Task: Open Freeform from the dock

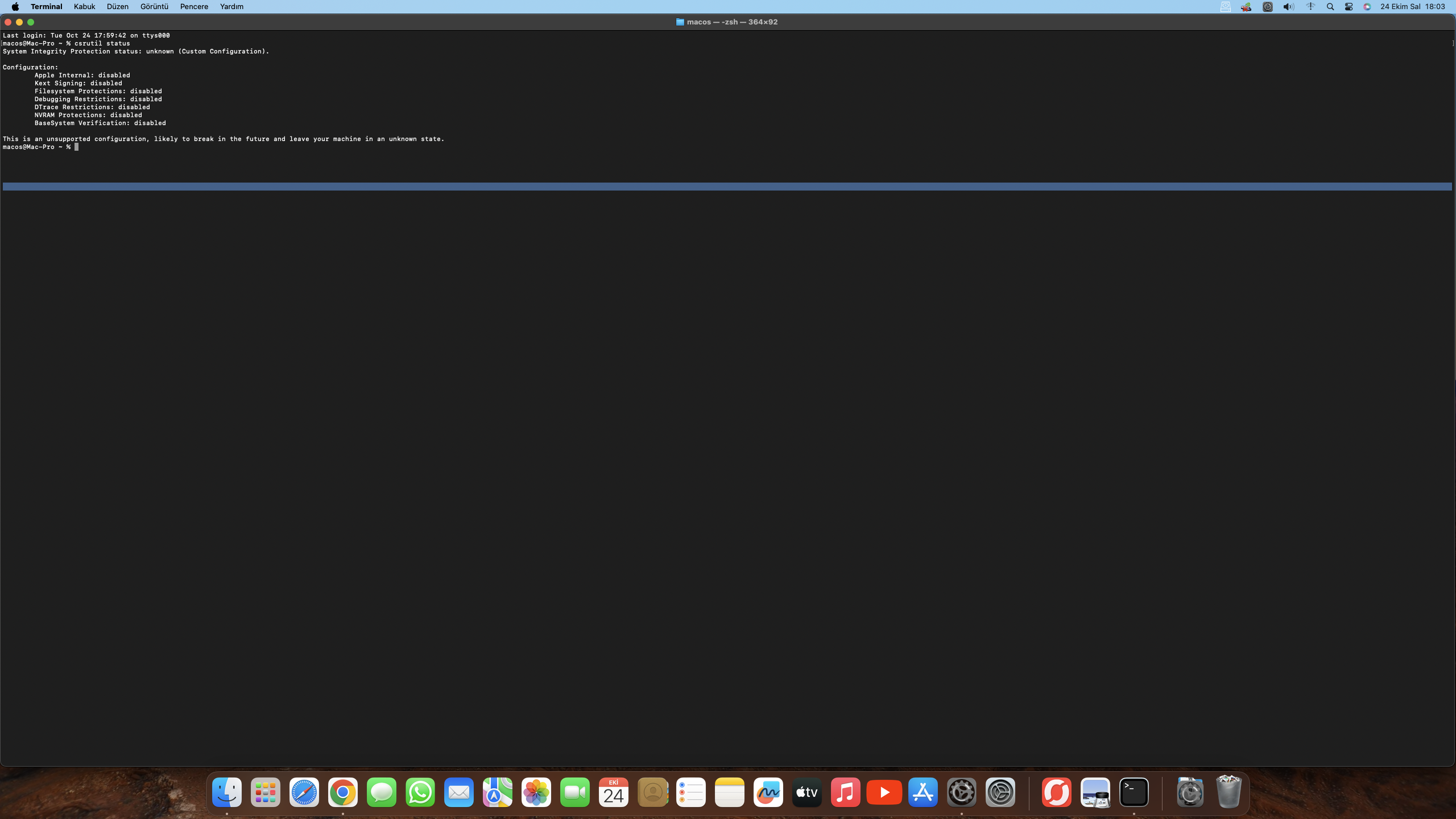Action: tap(768, 792)
